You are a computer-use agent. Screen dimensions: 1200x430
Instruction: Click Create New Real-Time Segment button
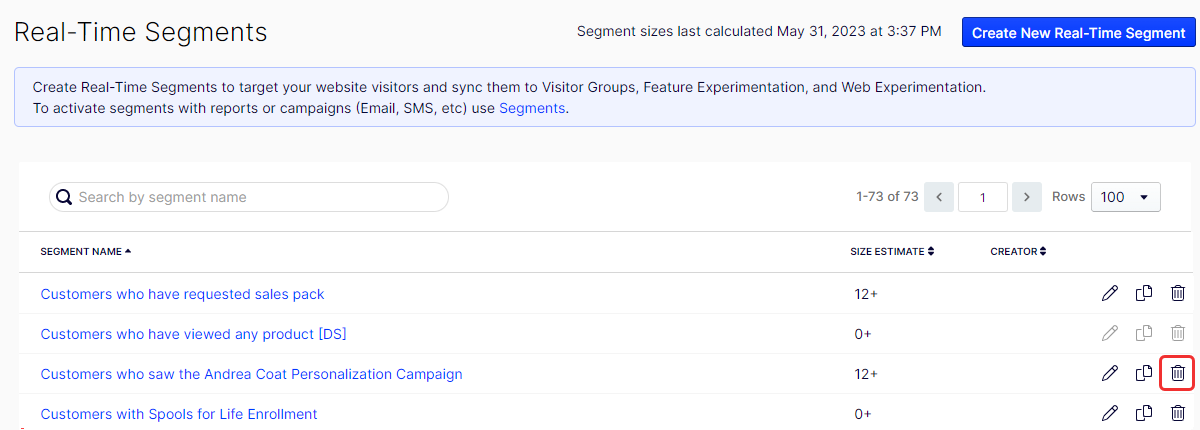click(1079, 32)
